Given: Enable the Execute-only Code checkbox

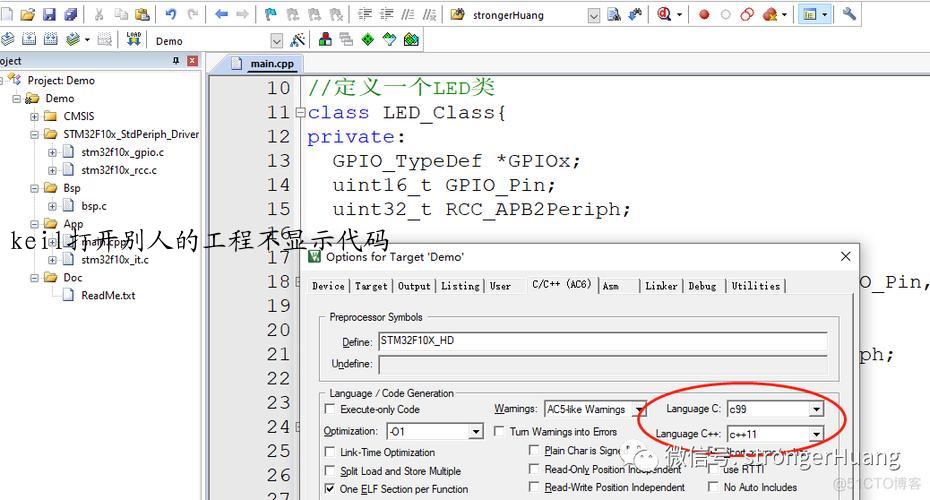Looking at the screenshot, I should 330,409.
